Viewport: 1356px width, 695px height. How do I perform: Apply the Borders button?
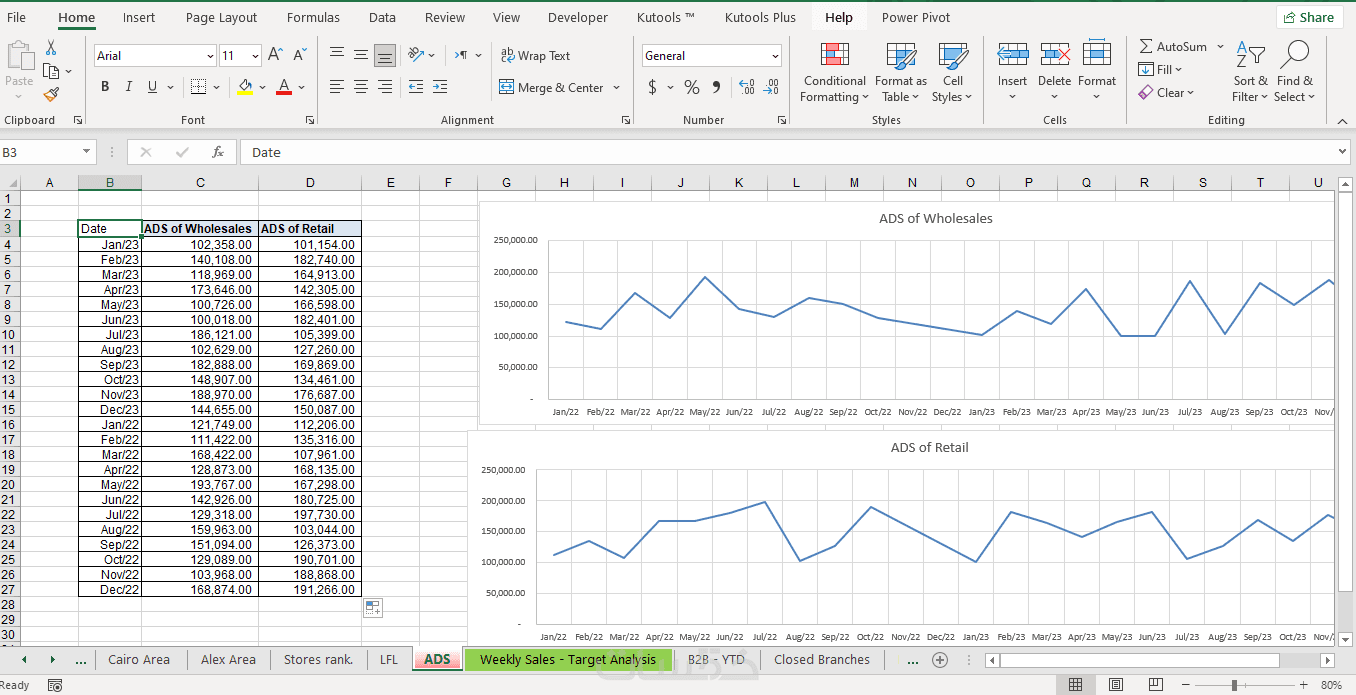tap(198, 87)
